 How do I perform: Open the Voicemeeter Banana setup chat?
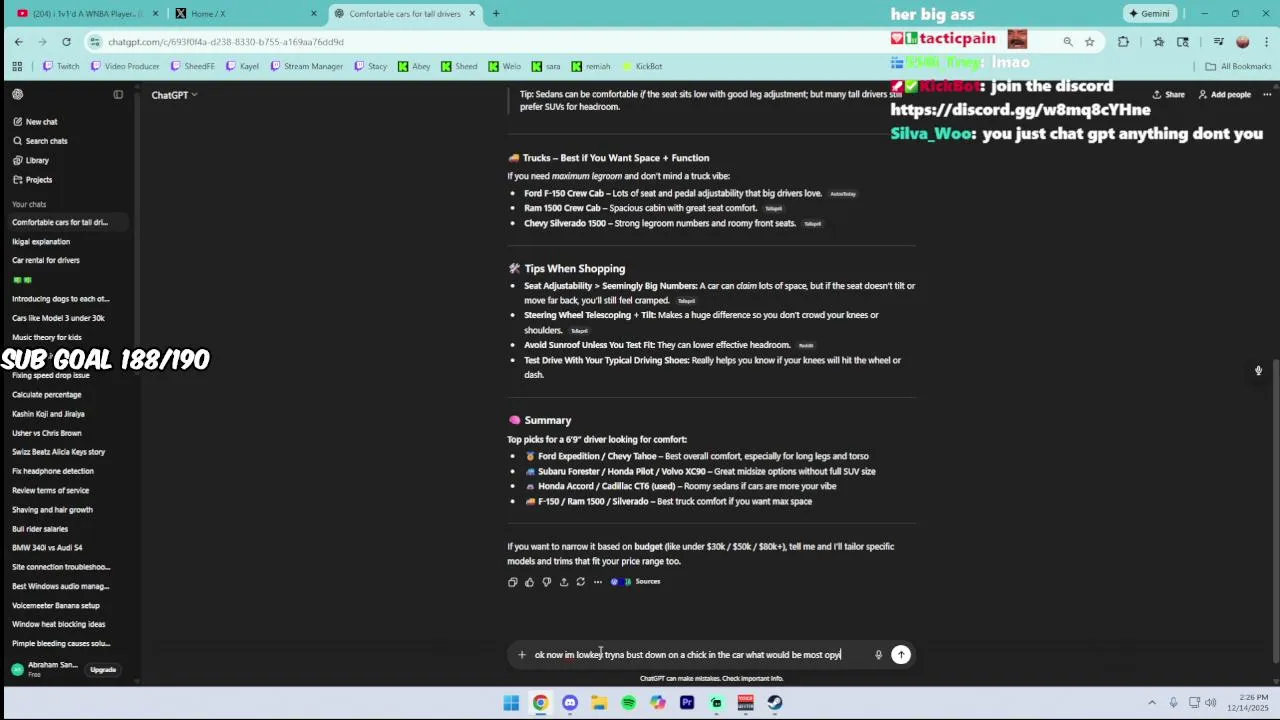pyautogui.click(x=56, y=606)
